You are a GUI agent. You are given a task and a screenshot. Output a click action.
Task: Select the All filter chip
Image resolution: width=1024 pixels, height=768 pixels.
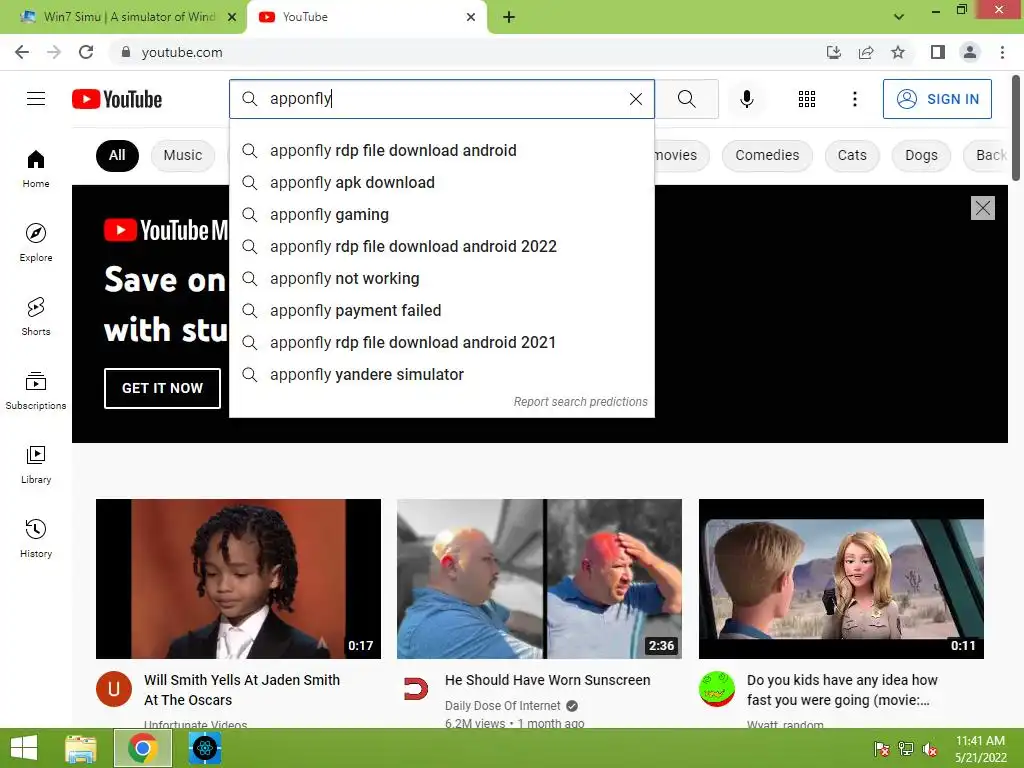pyautogui.click(x=117, y=155)
